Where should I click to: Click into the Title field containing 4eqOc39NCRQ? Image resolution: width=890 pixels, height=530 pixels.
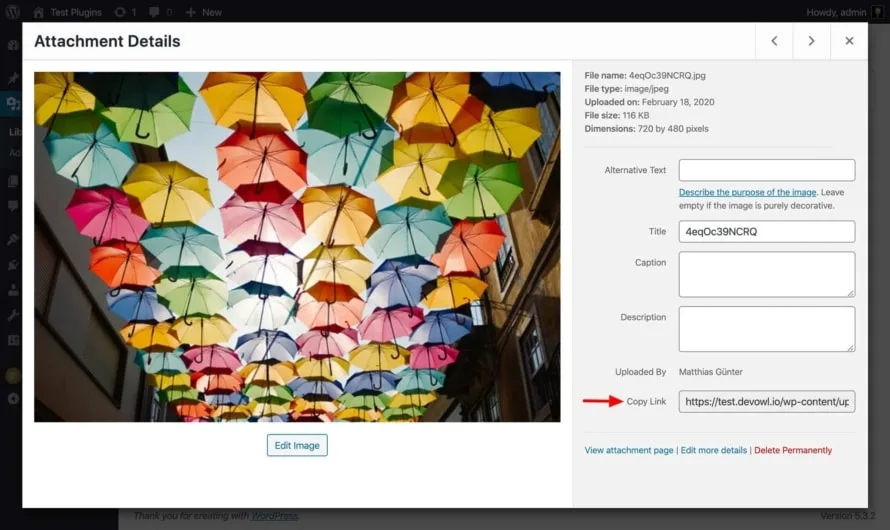click(766, 231)
